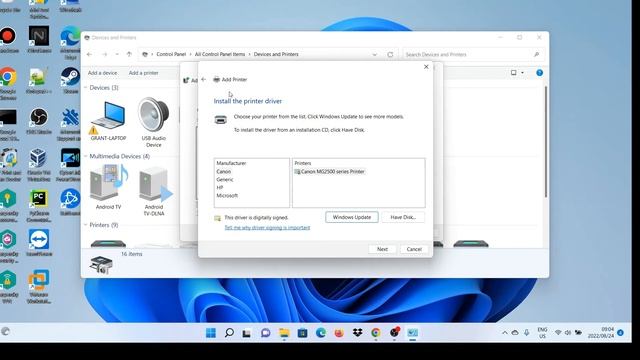This screenshot has height=360, width=640.
Task: Select the Android TV media device
Action: click(x=108, y=187)
